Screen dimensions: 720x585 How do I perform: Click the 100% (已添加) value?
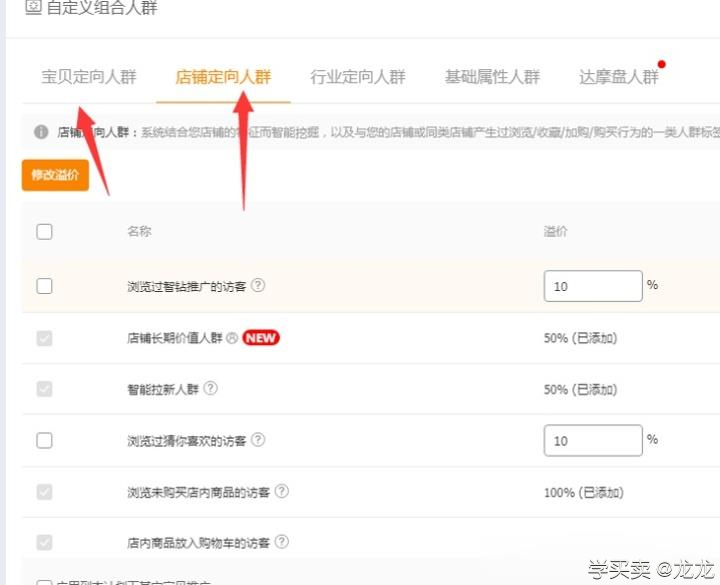(584, 493)
